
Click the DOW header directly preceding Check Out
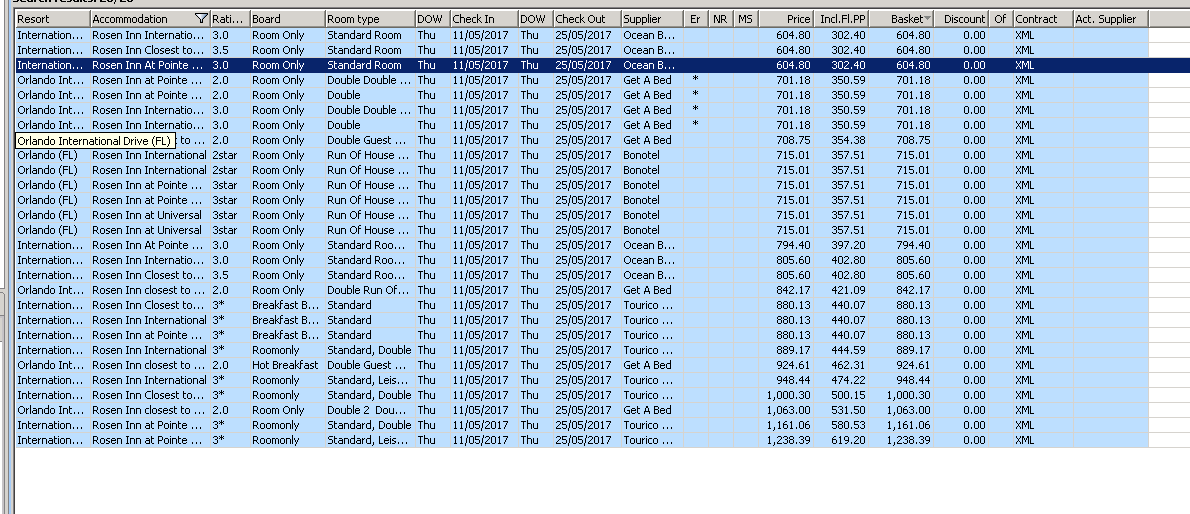point(535,19)
